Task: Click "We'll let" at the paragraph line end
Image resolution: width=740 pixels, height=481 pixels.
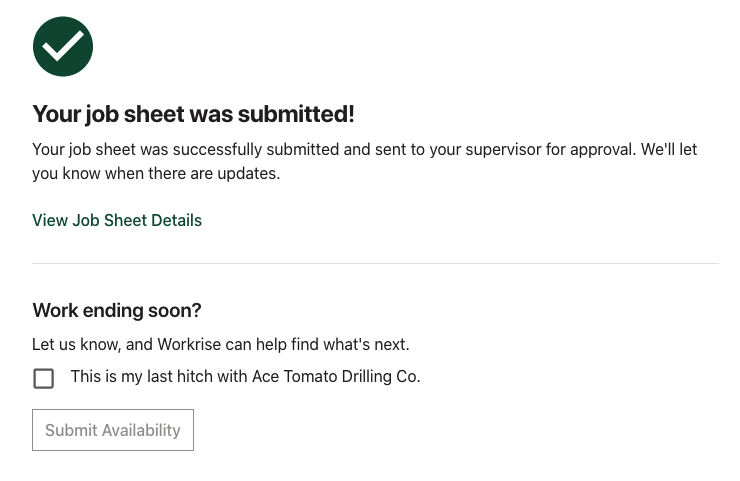Action: pyautogui.click(x=669, y=150)
